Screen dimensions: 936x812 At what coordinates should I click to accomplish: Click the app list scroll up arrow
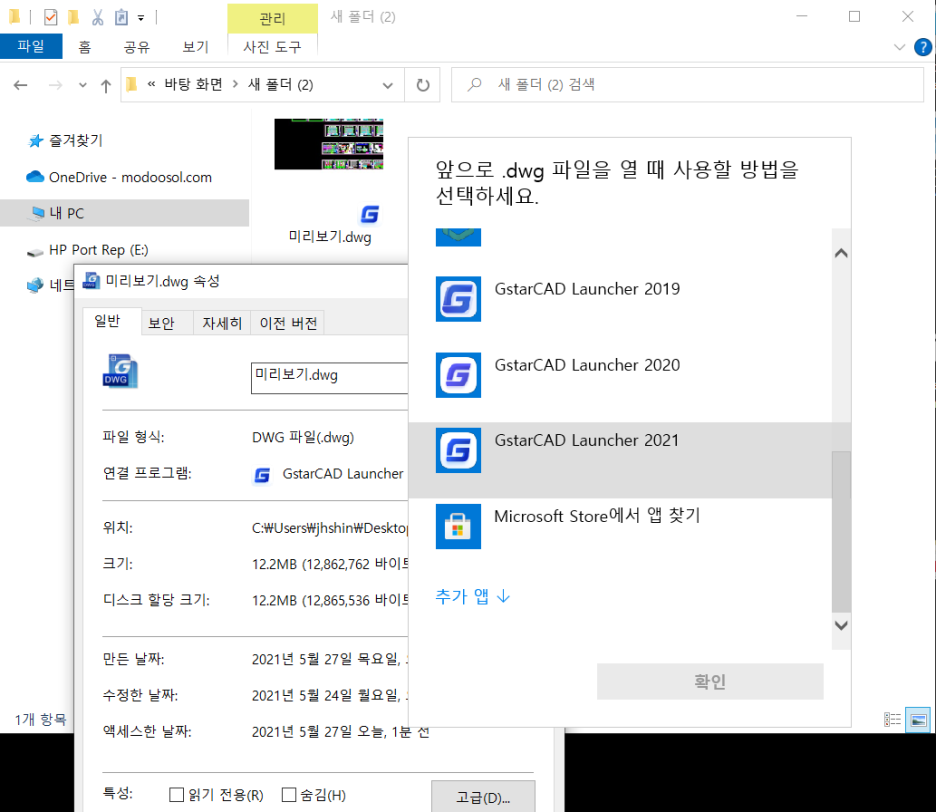[841, 253]
